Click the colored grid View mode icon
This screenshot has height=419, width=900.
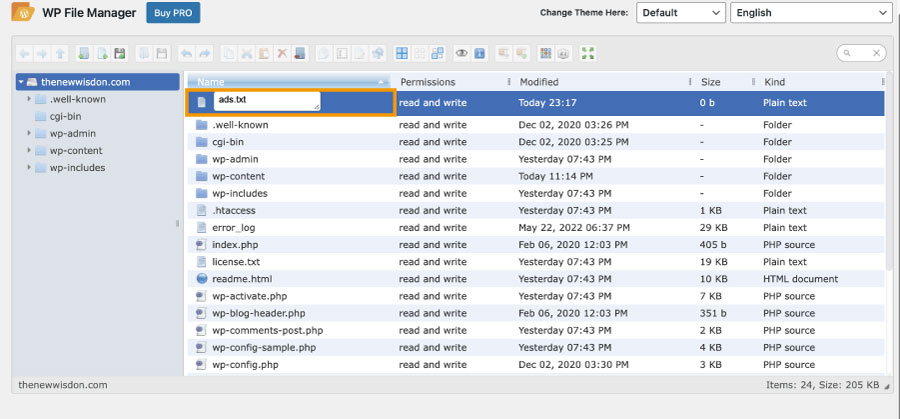546,53
